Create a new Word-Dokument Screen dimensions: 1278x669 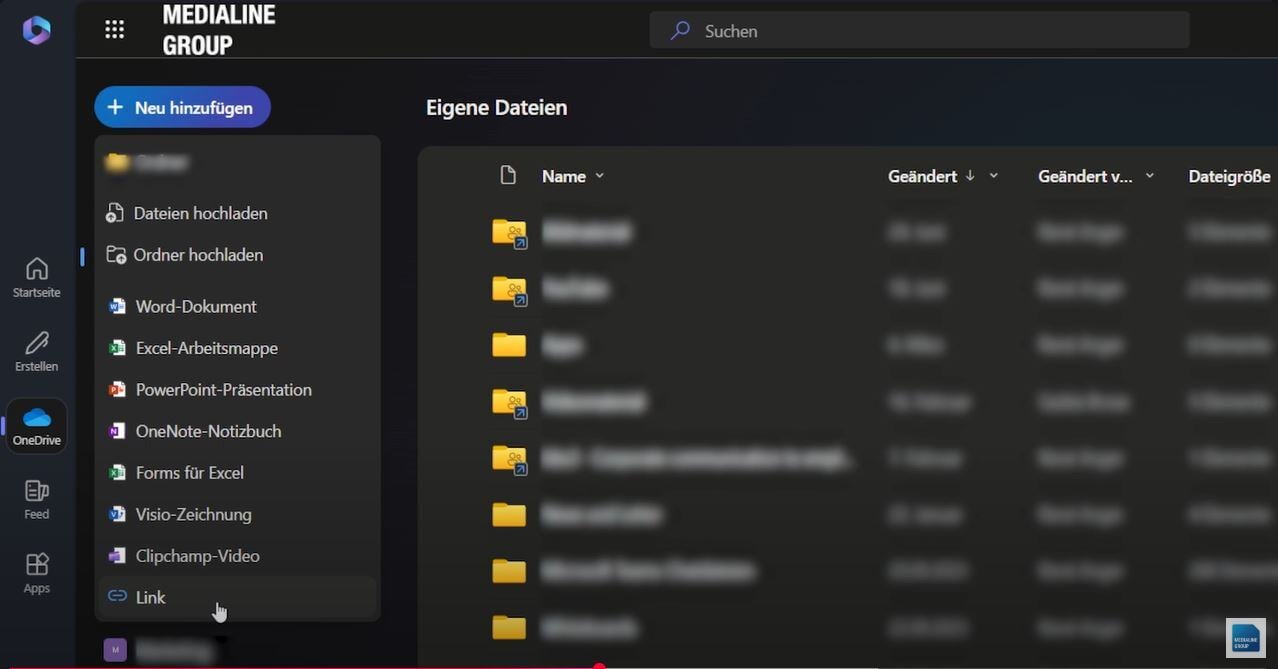(237, 306)
